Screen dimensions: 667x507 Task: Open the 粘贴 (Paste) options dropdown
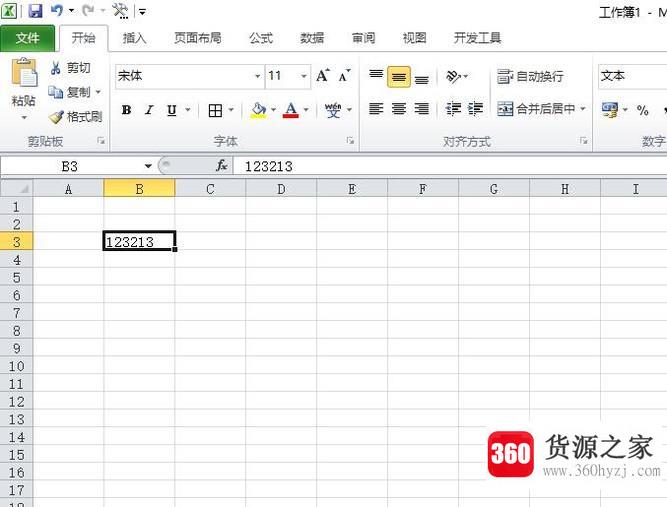[x=24, y=117]
